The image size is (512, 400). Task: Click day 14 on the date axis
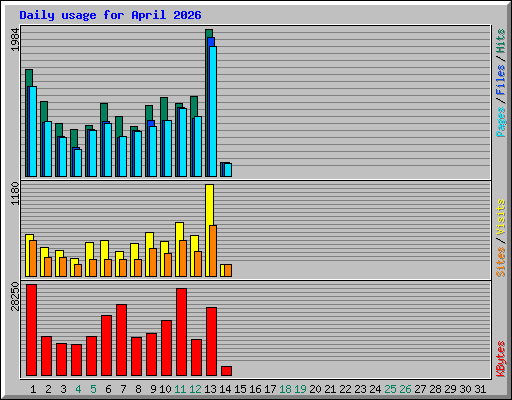[x=225, y=389]
